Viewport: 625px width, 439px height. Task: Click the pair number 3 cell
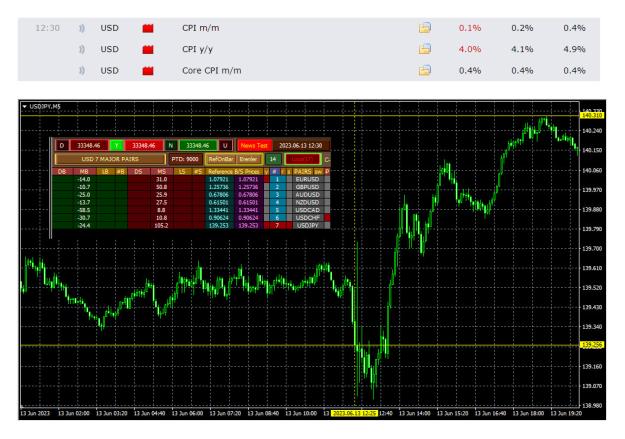pos(277,195)
